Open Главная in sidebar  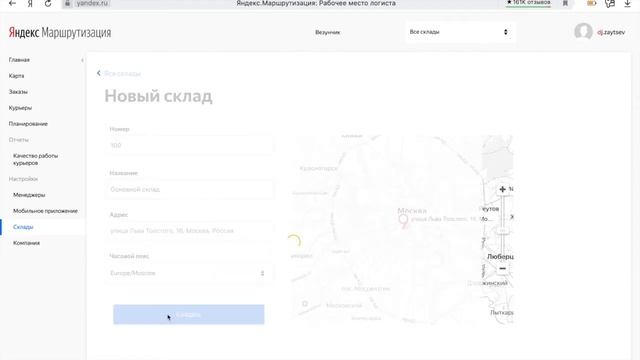pos(19,60)
